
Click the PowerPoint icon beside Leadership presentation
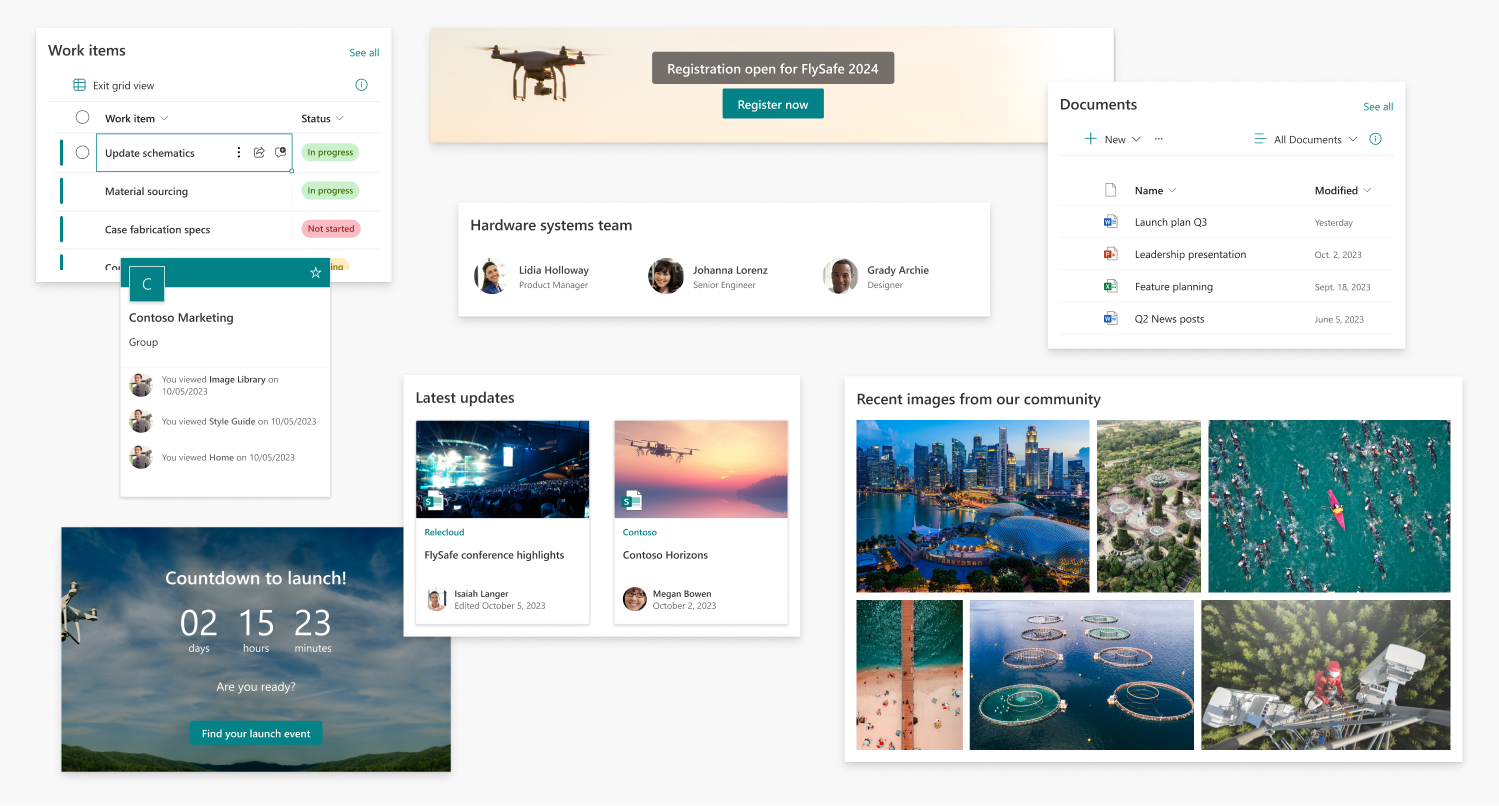1110,254
